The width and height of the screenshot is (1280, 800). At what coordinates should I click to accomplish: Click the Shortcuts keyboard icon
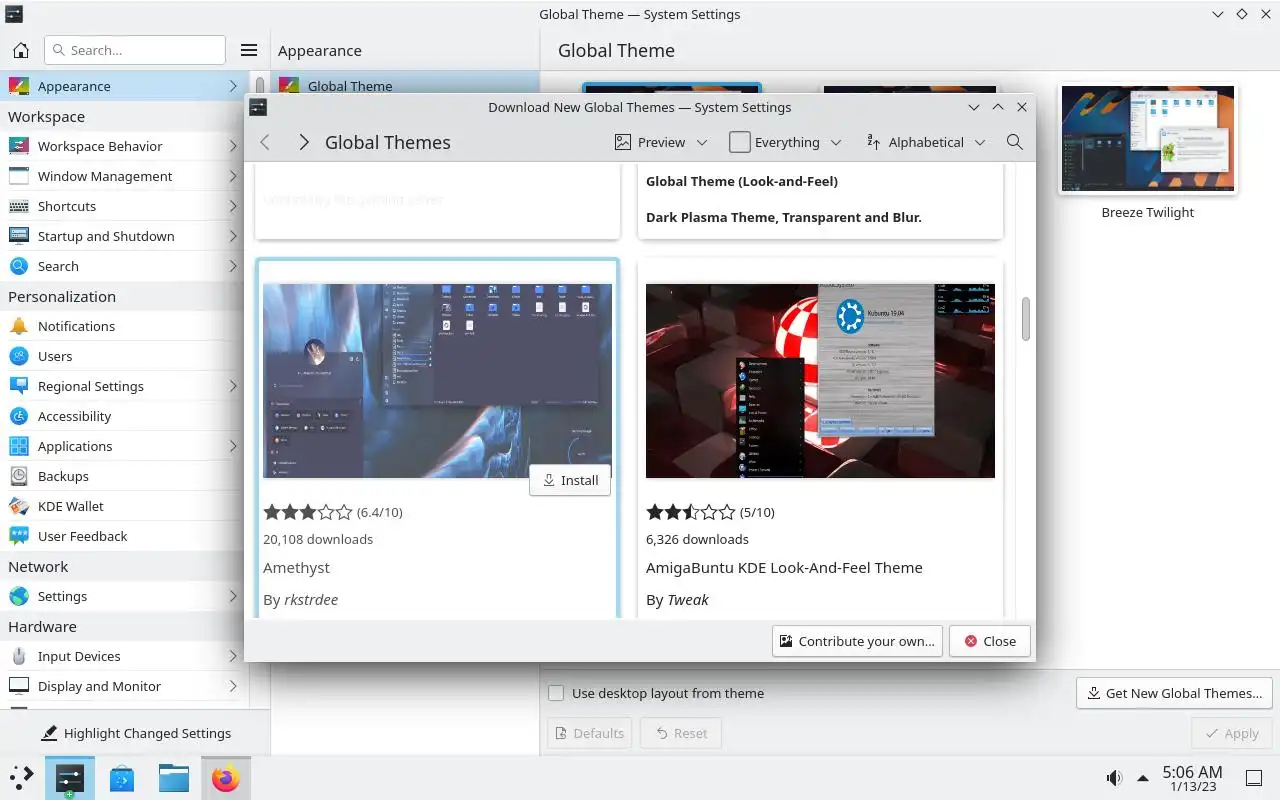pyautogui.click(x=19, y=206)
